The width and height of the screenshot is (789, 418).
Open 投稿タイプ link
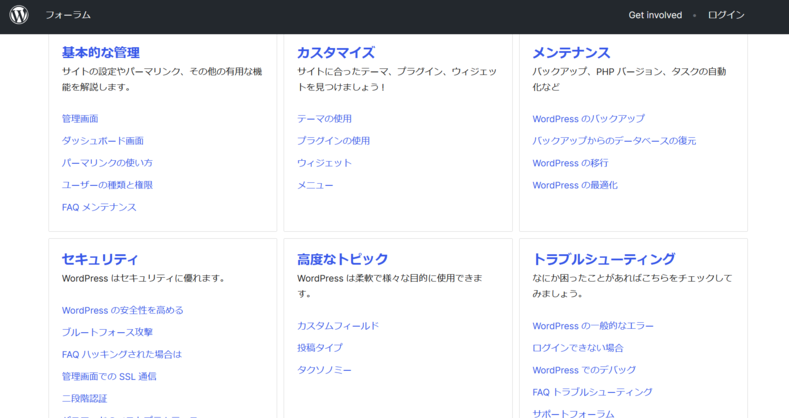(x=320, y=348)
